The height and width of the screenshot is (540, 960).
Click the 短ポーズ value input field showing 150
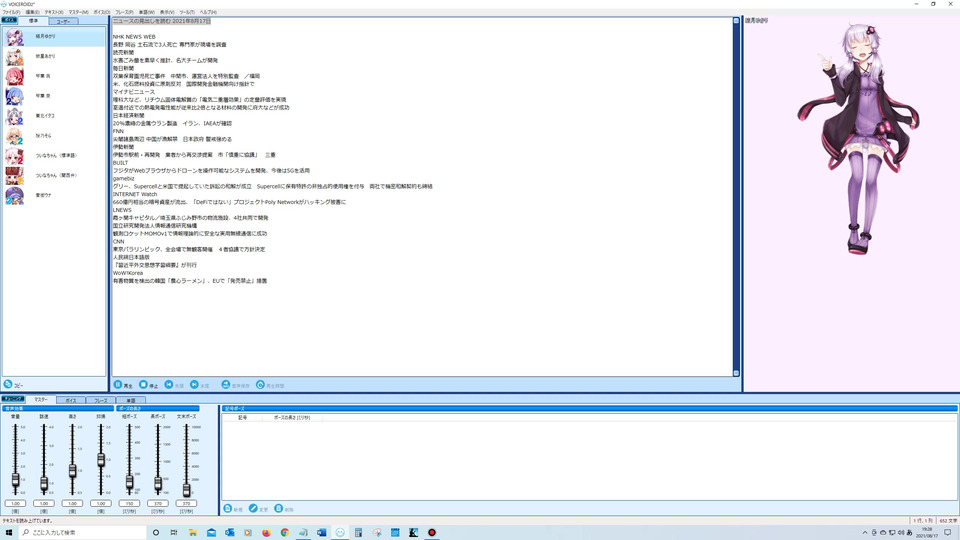(x=129, y=503)
